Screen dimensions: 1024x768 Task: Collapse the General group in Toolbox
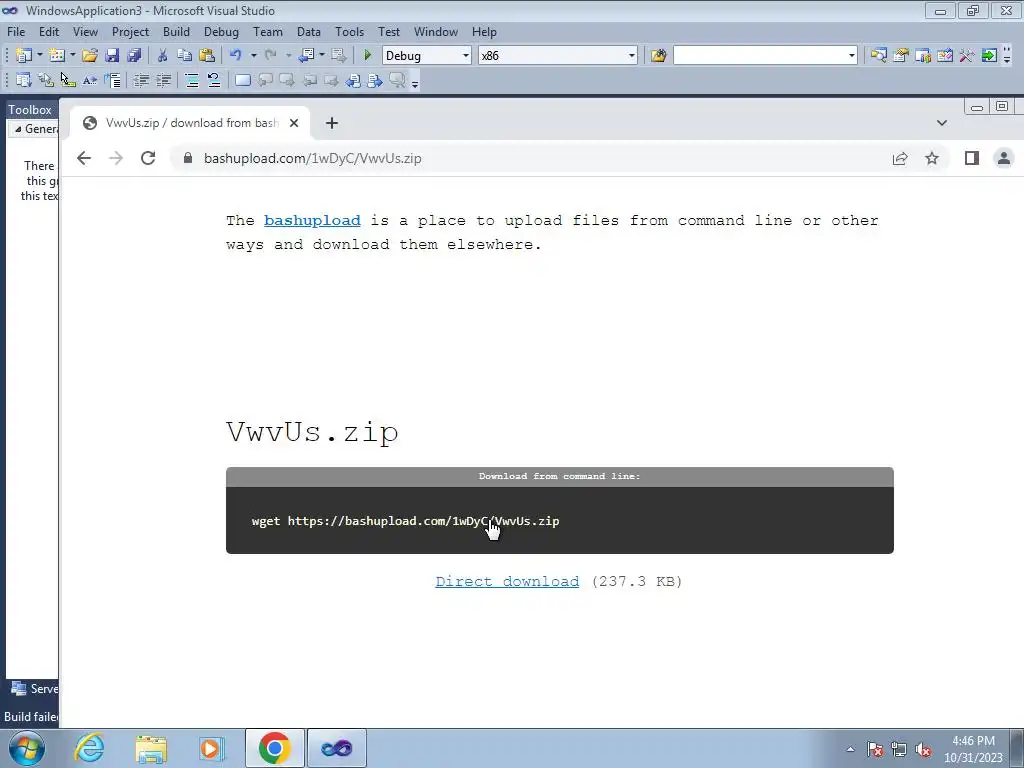(18, 129)
